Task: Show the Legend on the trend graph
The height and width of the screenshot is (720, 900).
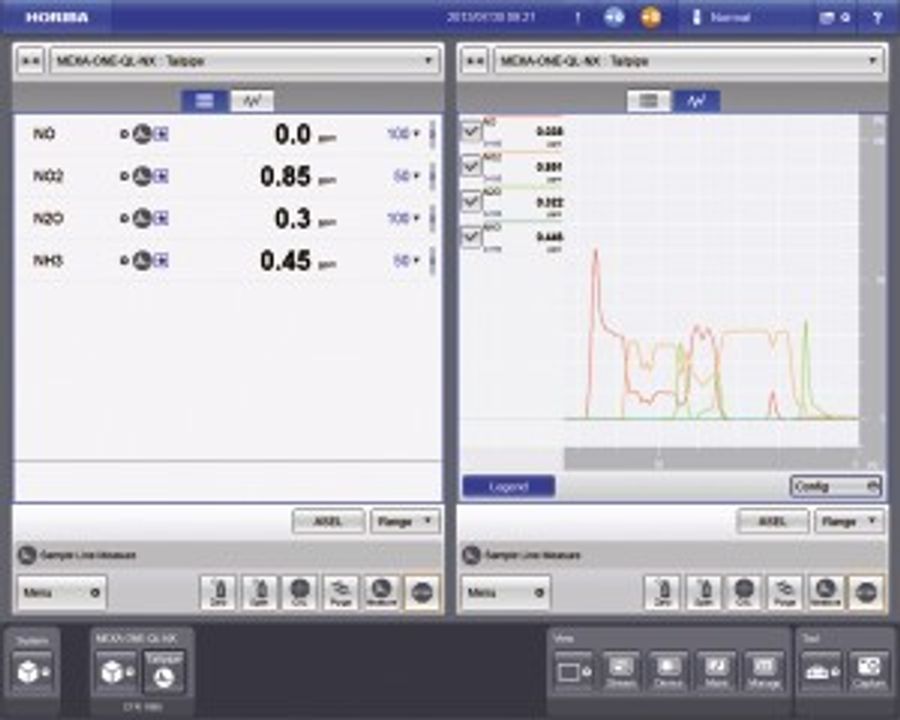Action: click(x=507, y=486)
